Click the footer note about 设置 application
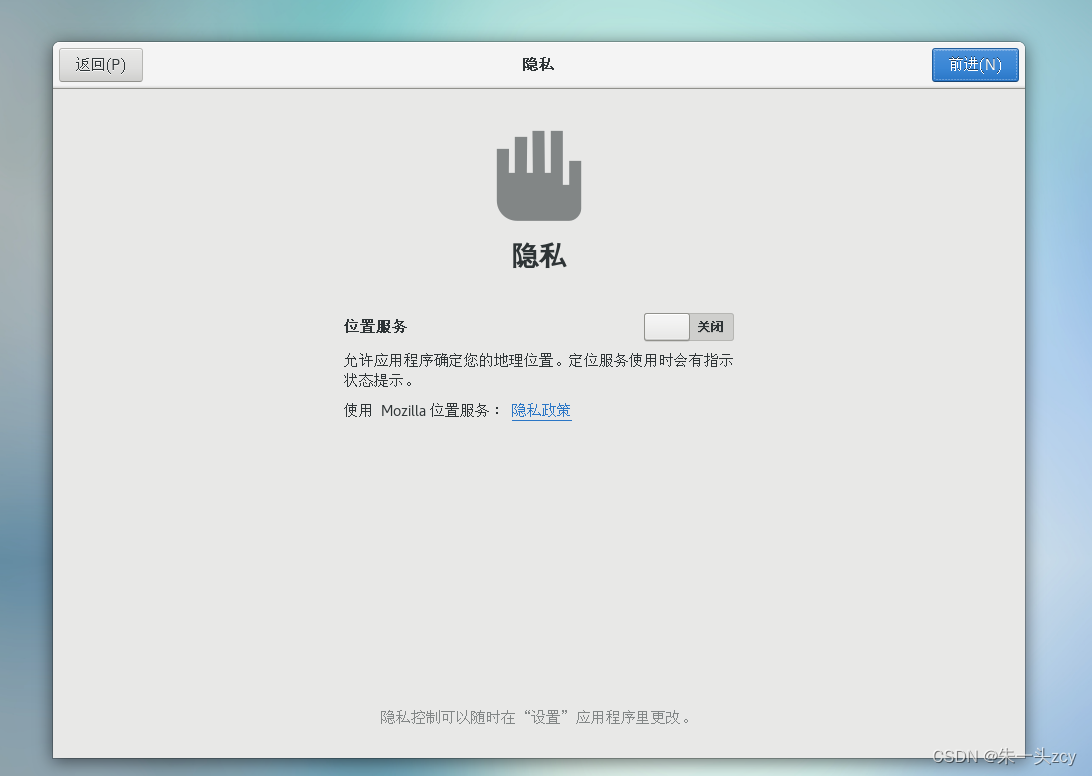The image size is (1092, 776). tap(535, 717)
